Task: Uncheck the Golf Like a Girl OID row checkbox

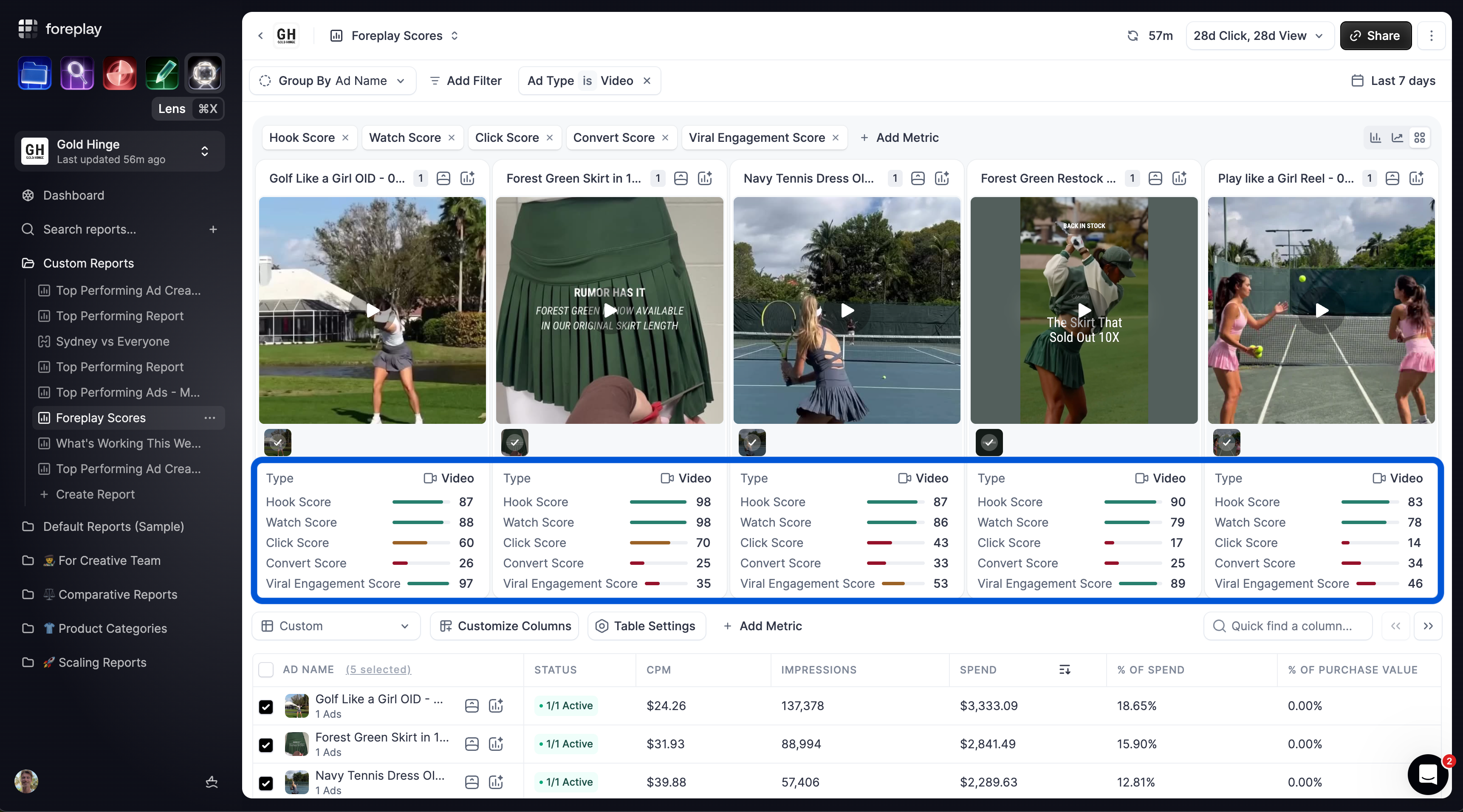Action: (x=266, y=706)
